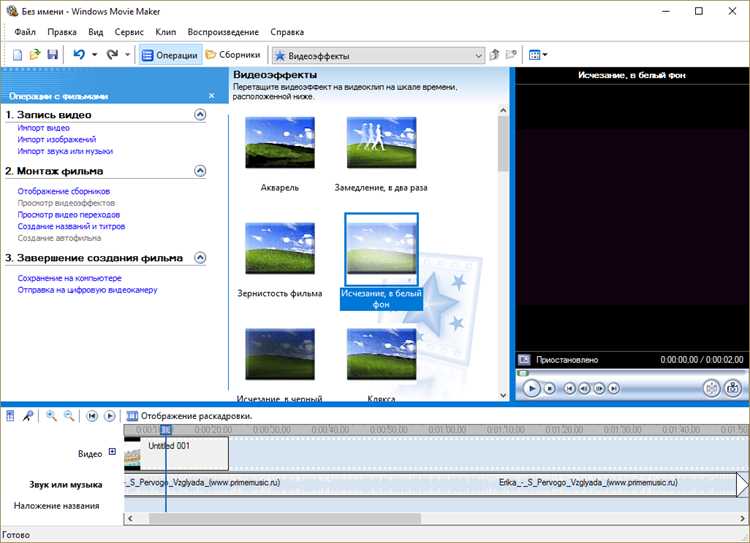This screenshot has width=750, height=543.
Task: Jump forward with the monitor Forward button
Action: tap(614, 388)
